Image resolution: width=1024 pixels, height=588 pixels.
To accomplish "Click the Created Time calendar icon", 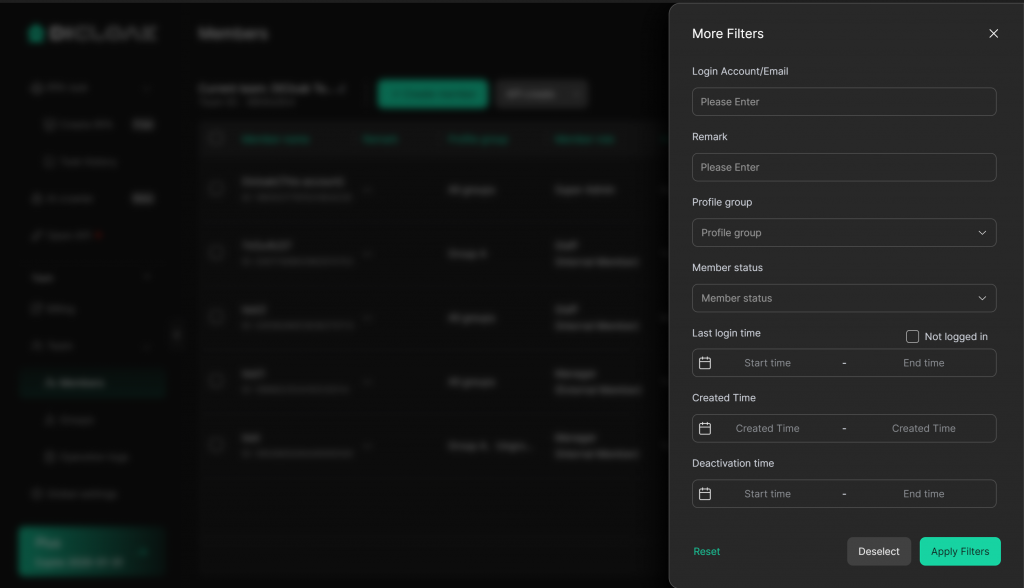I will [705, 428].
